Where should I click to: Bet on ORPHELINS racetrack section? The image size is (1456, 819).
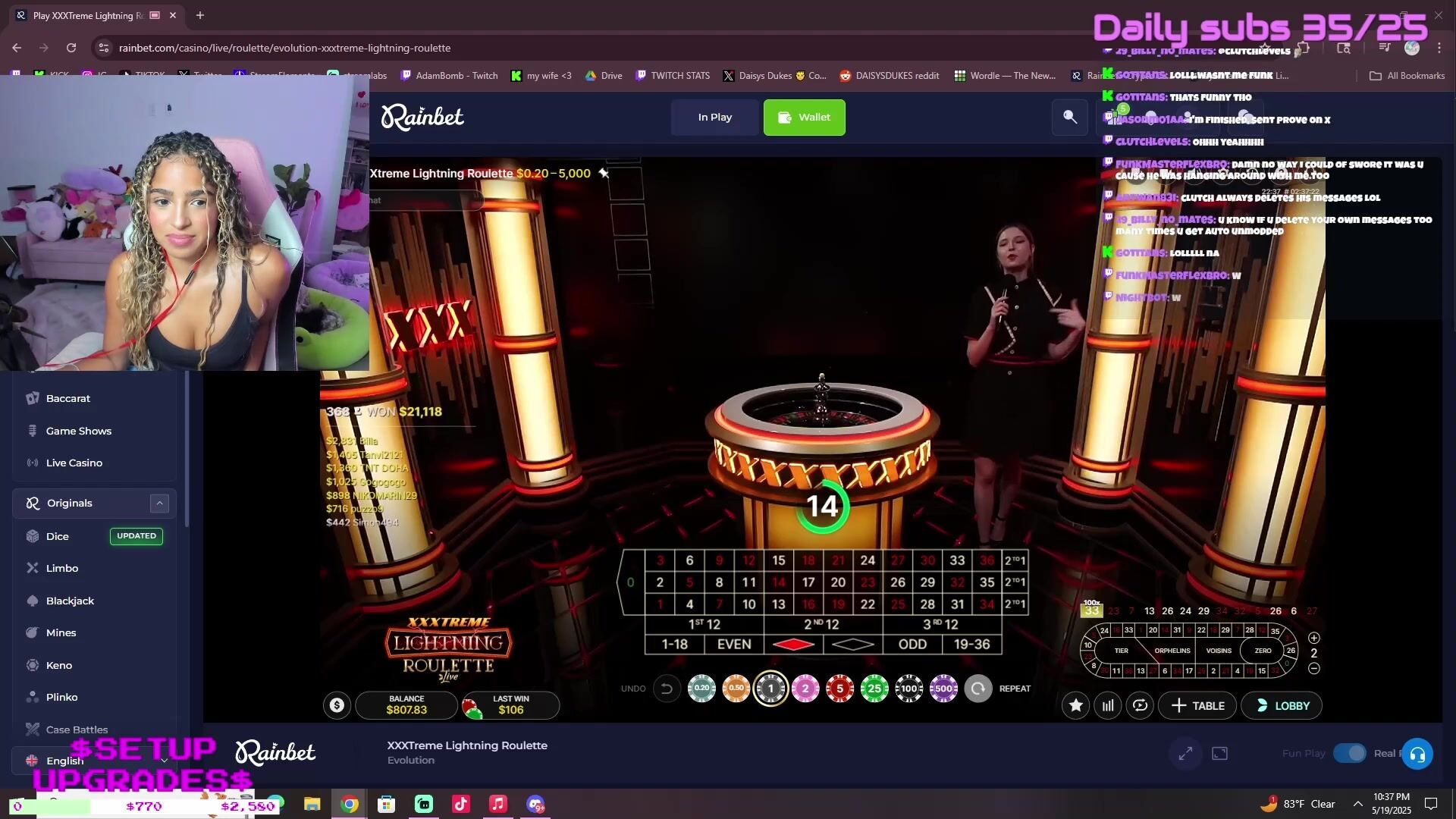(x=1172, y=651)
